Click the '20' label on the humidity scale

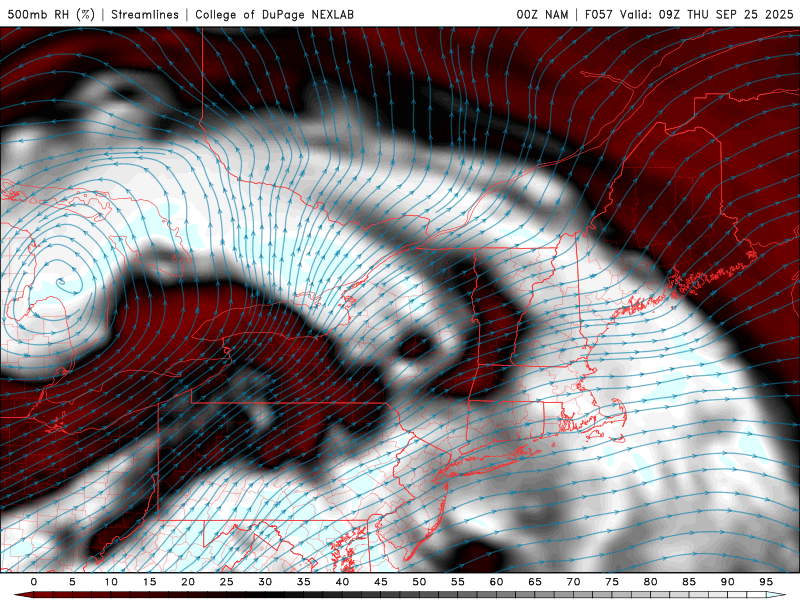tap(188, 582)
